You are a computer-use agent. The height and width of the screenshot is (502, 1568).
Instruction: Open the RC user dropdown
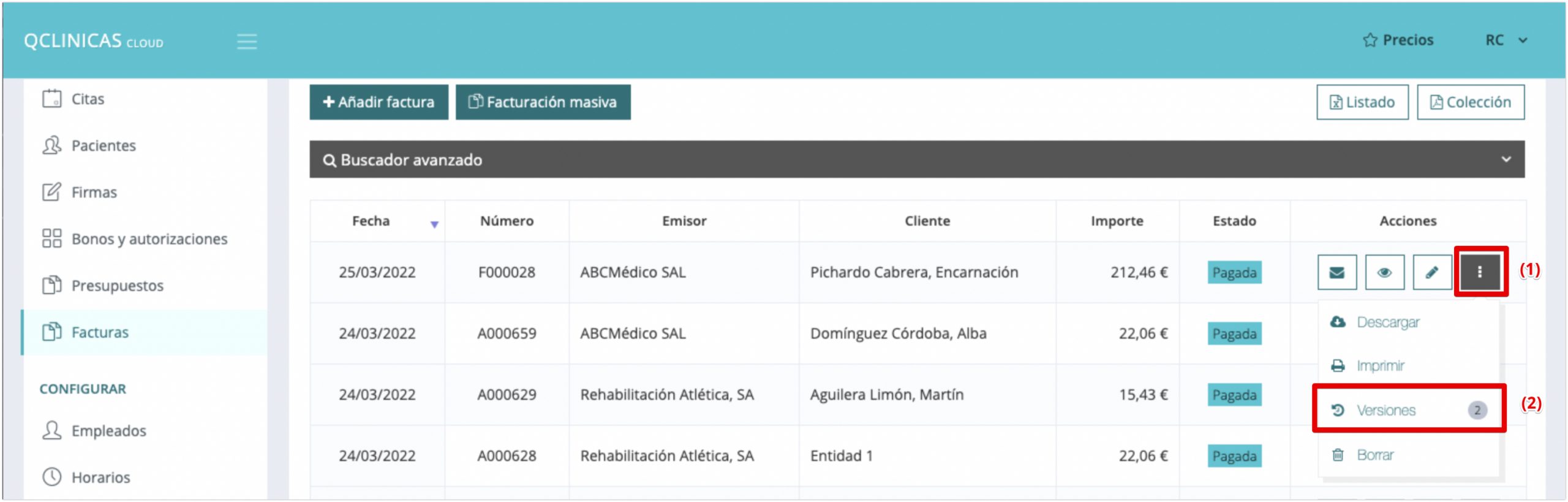(x=1506, y=40)
